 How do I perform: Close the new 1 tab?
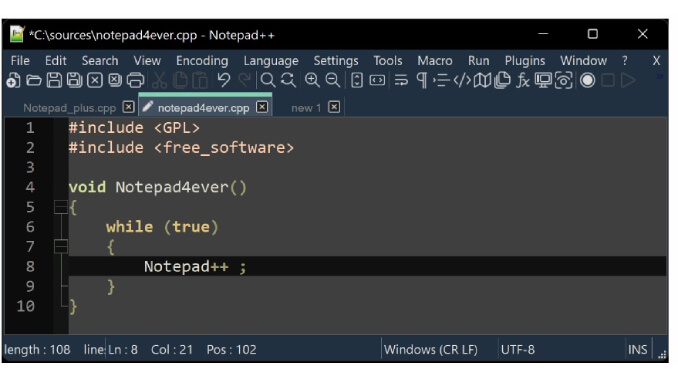coord(334,107)
